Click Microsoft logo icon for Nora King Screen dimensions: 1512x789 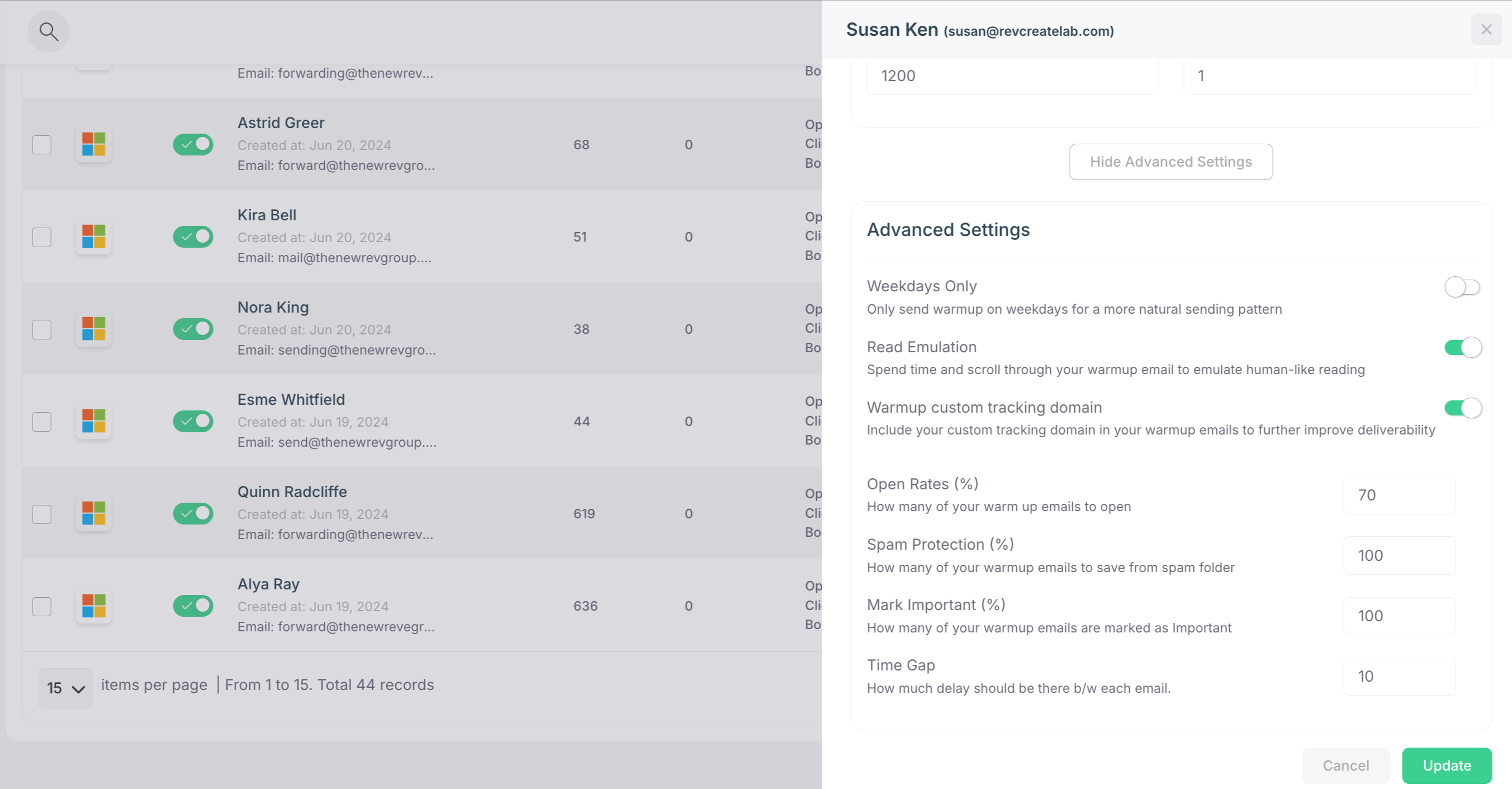pos(94,329)
